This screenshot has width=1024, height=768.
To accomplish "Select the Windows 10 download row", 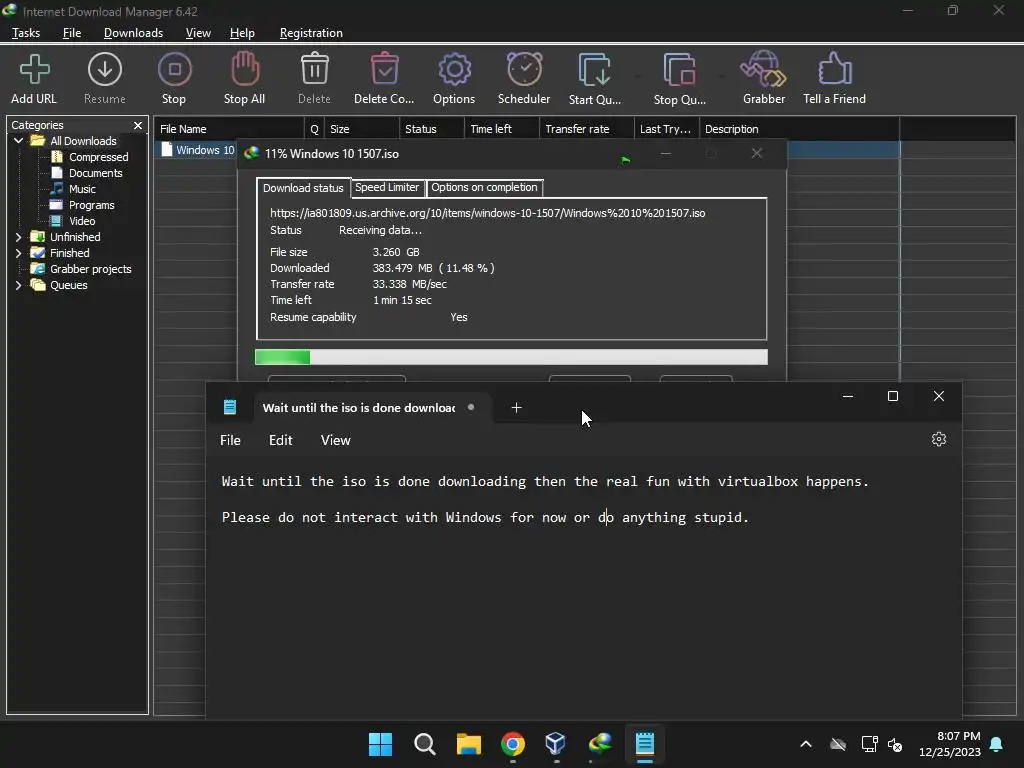I will point(197,150).
